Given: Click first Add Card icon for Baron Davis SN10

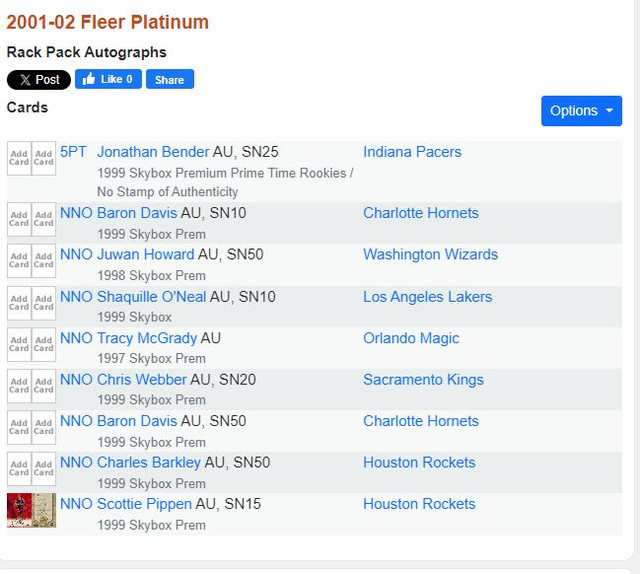Looking at the screenshot, I should pos(19,219).
